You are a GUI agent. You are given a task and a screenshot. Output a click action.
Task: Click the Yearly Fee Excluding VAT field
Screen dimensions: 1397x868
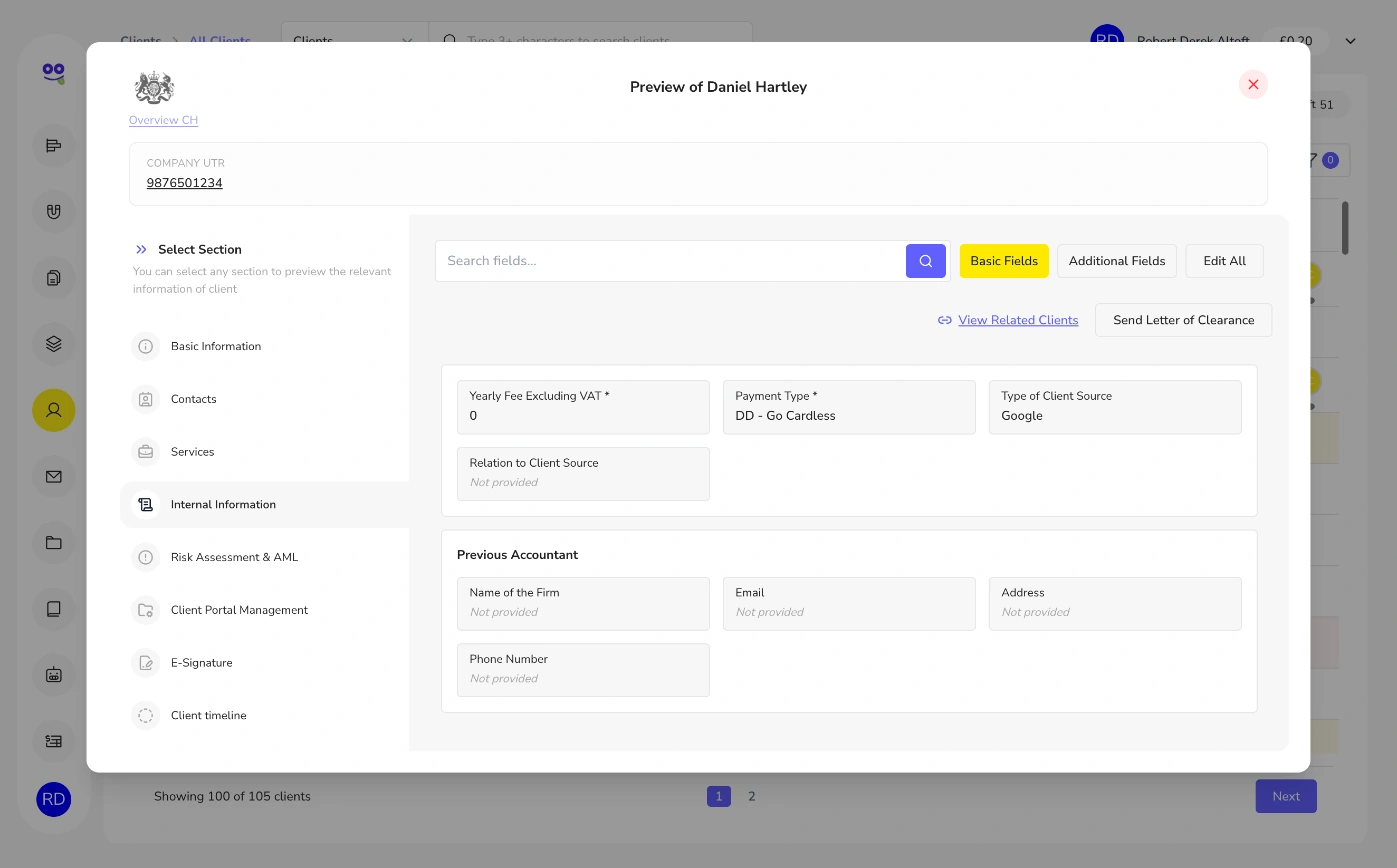click(x=583, y=407)
